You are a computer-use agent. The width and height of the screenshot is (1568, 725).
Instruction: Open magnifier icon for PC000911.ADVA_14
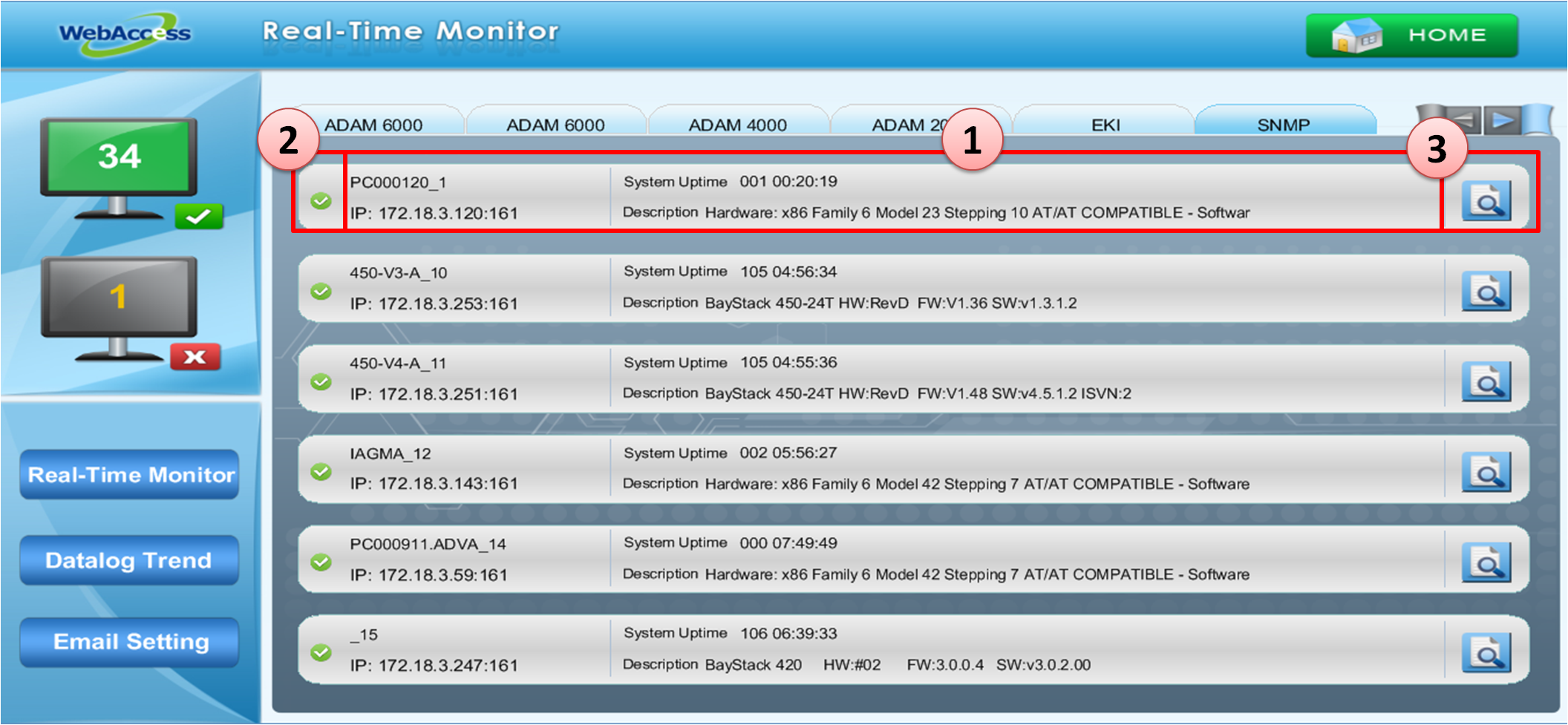(x=1486, y=562)
